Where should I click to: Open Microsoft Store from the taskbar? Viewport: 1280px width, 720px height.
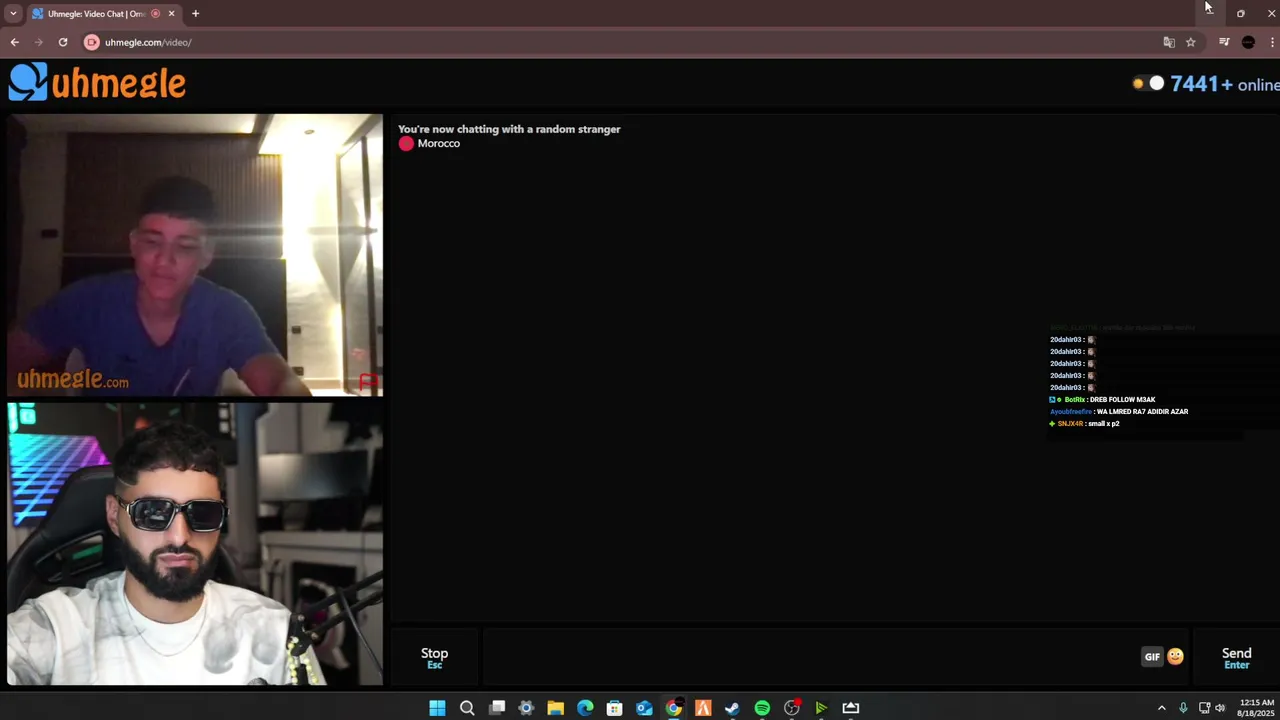614,708
